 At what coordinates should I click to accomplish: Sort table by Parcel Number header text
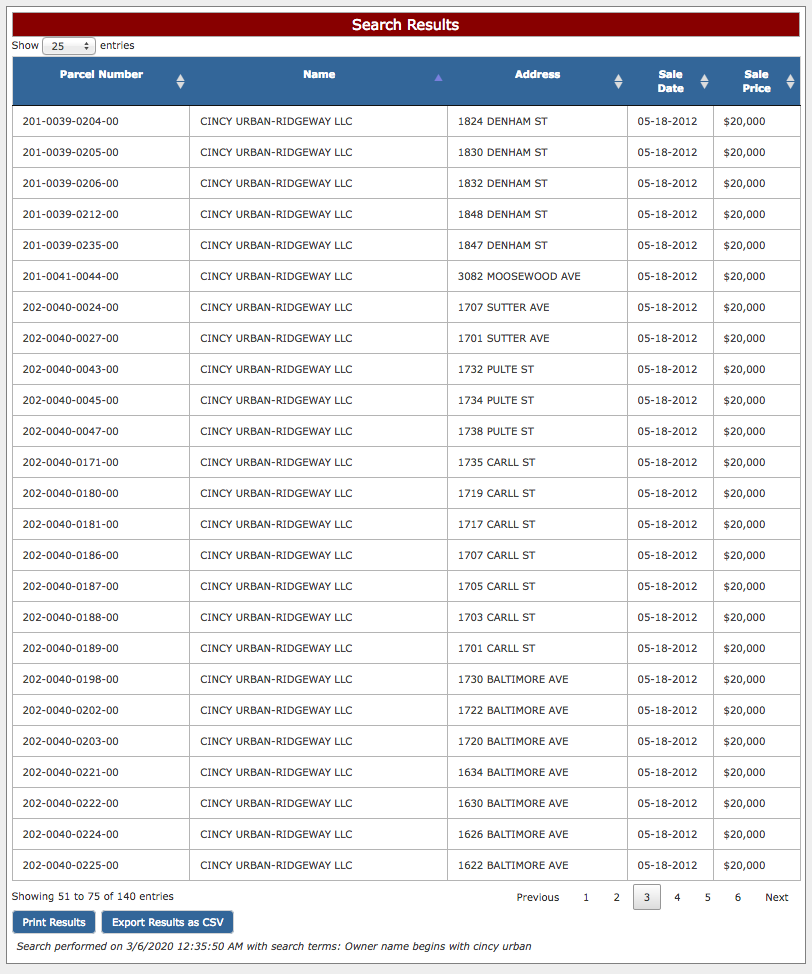point(101,75)
